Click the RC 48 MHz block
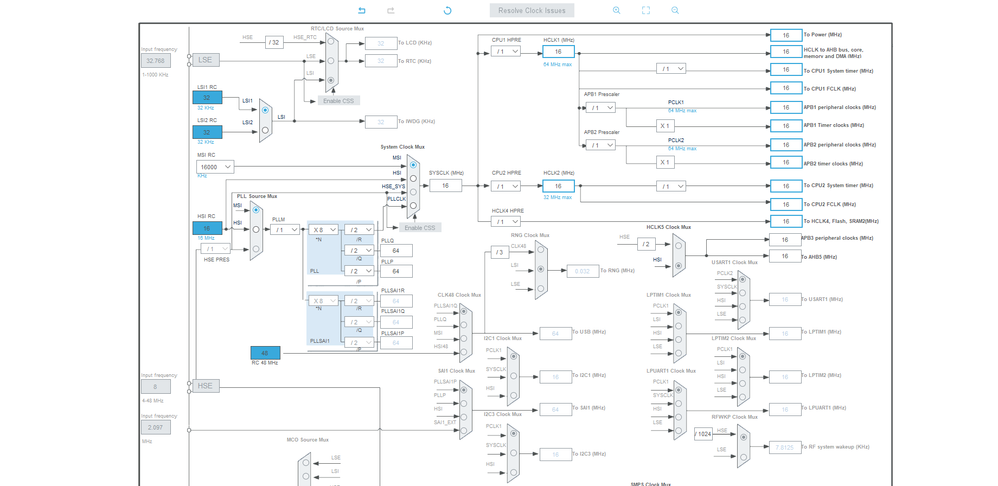 point(265,352)
